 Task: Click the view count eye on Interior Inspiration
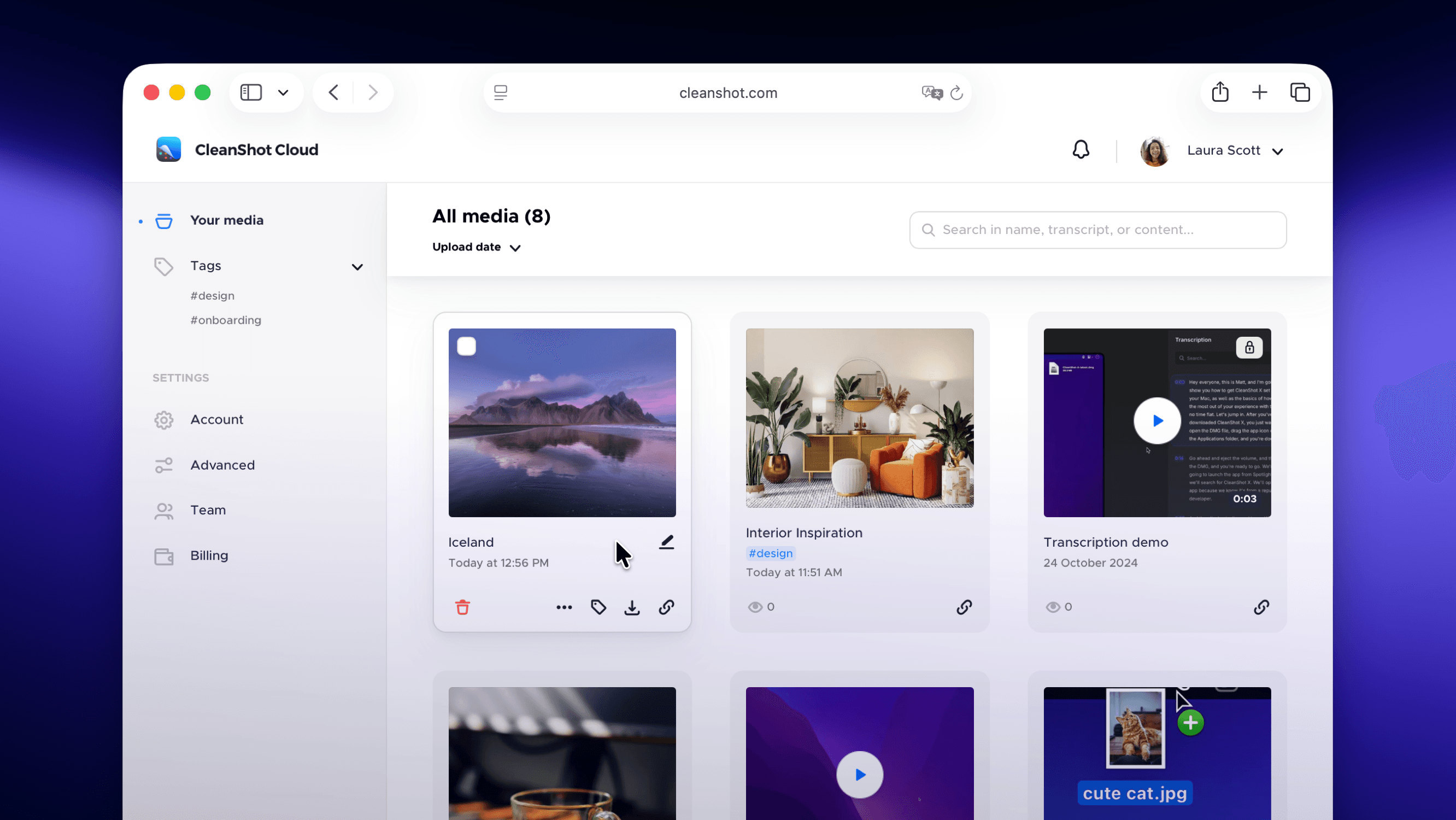tap(755, 607)
